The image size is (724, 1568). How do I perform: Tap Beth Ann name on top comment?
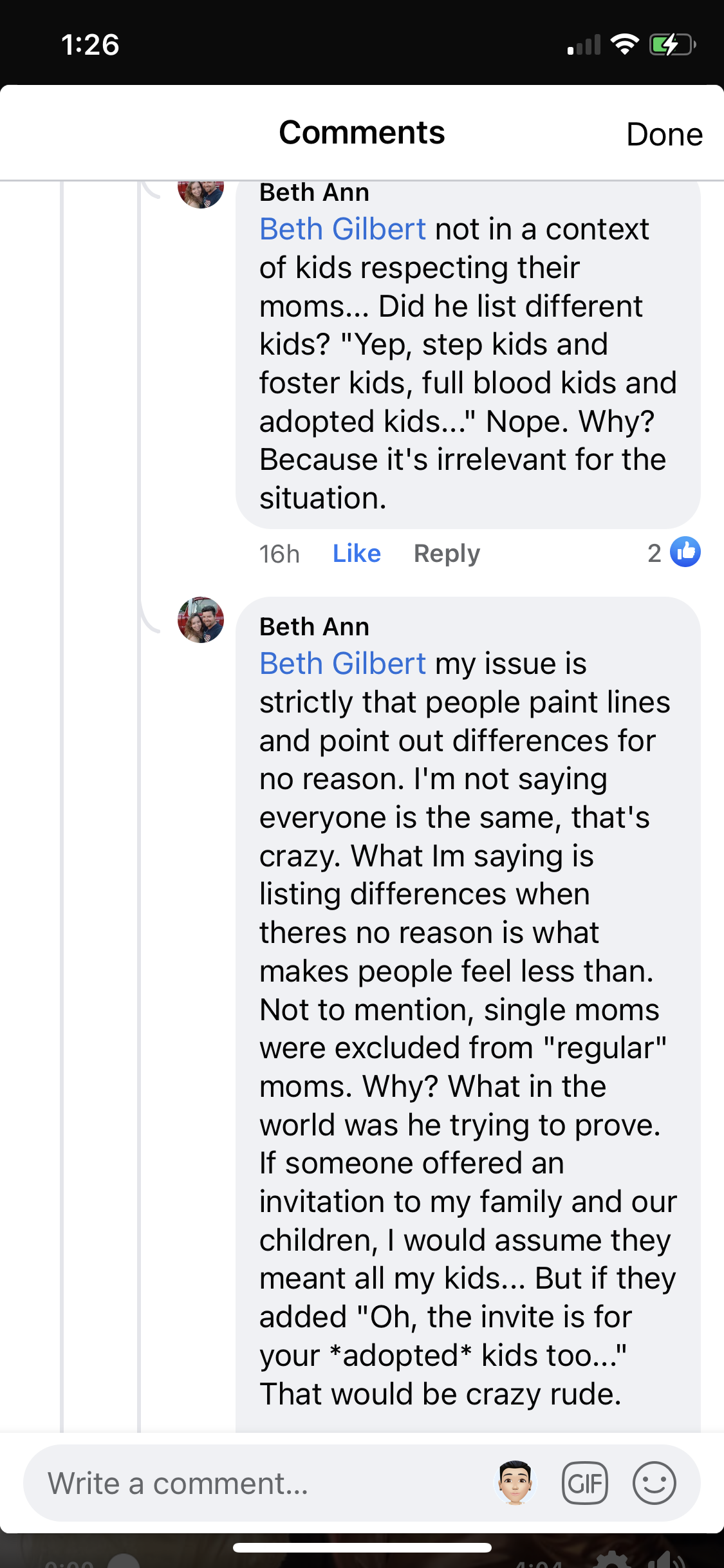[x=314, y=192]
